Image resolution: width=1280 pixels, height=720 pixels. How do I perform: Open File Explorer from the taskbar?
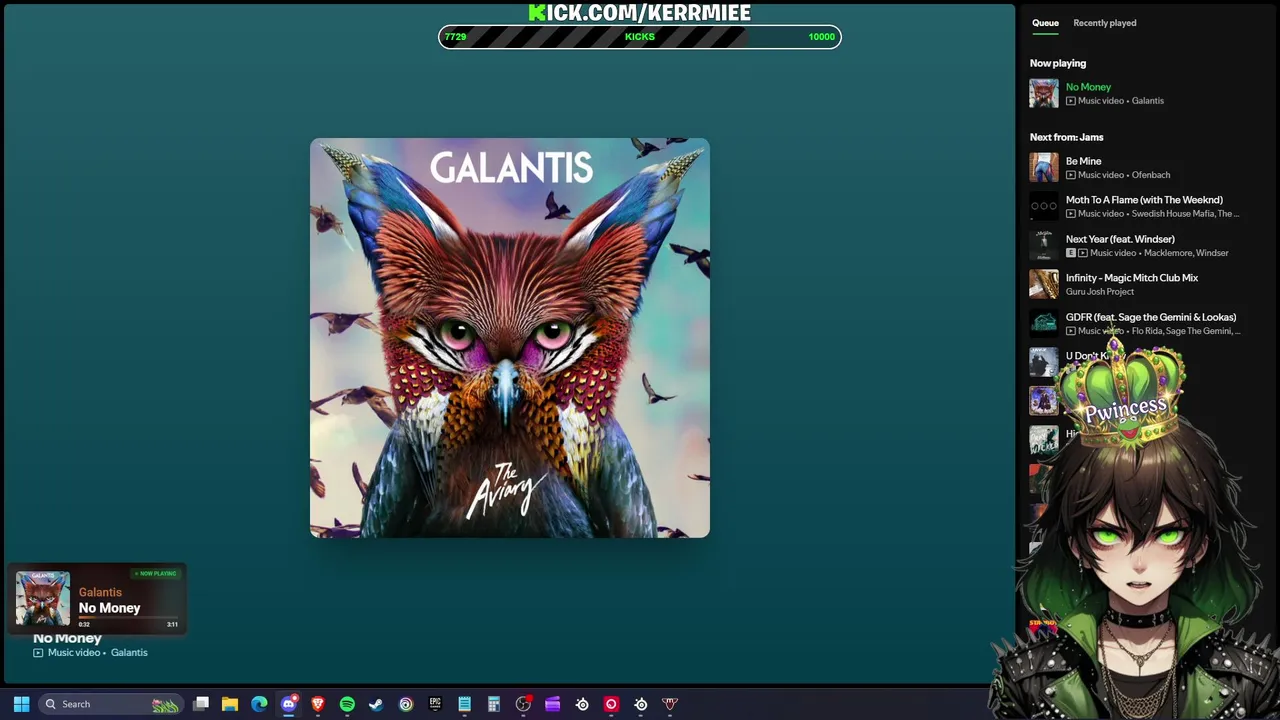coord(230,704)
